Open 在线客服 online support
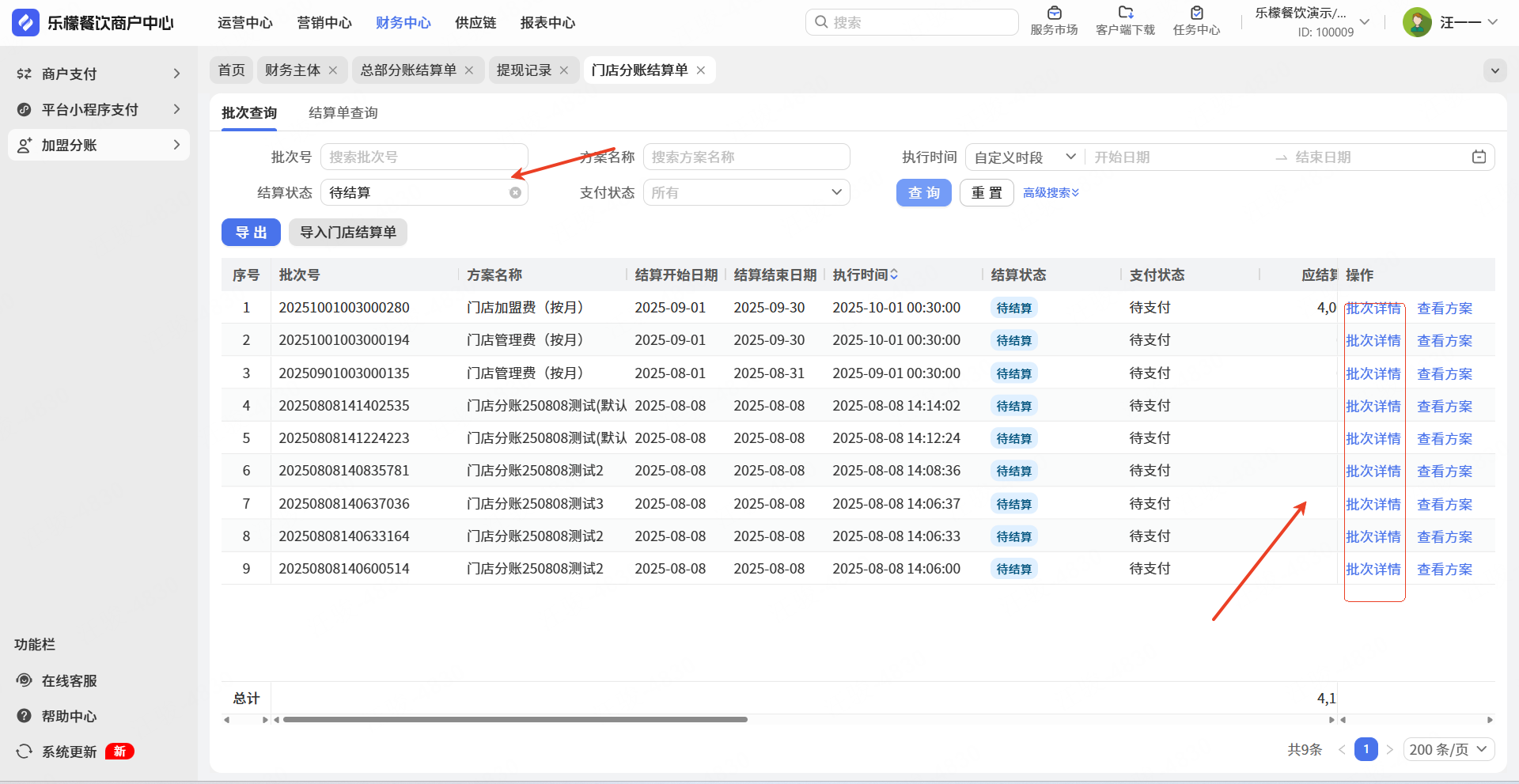 pos(69,680)
